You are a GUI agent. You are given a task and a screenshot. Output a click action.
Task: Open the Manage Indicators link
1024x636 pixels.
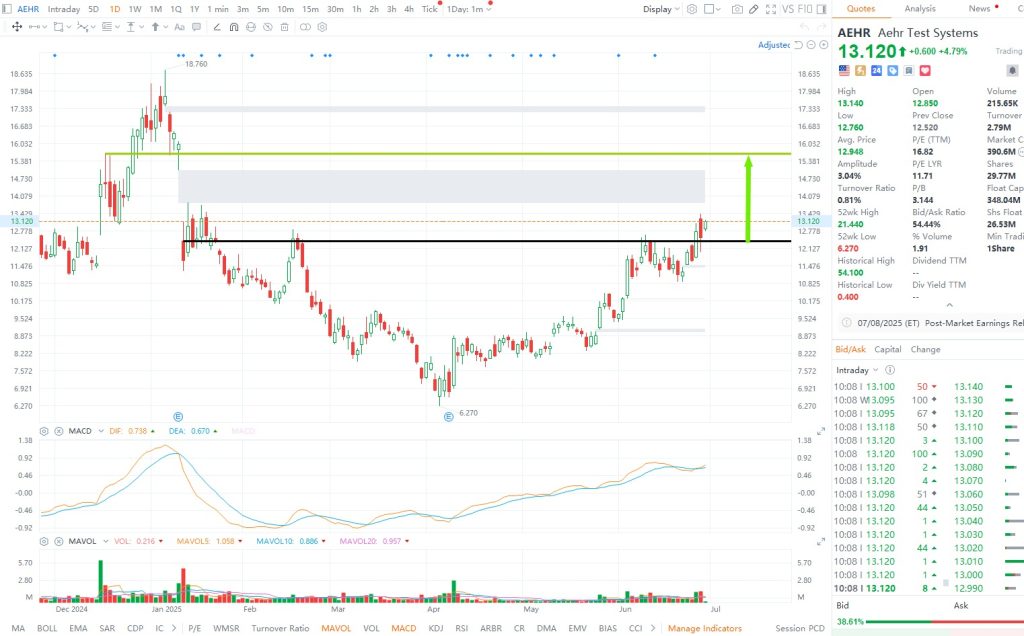[x=705, y=628]
